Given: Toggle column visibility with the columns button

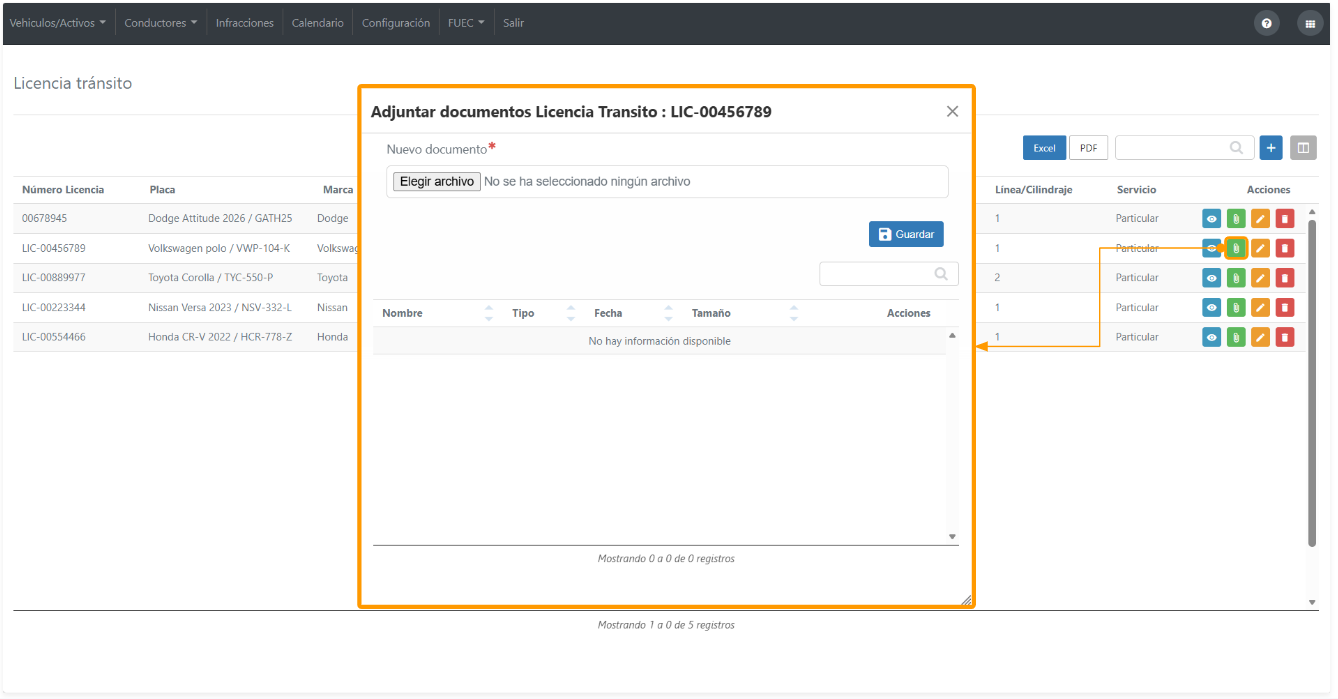Looking at the screenshot, I should pyautogui.click(x=1303, y=148).
